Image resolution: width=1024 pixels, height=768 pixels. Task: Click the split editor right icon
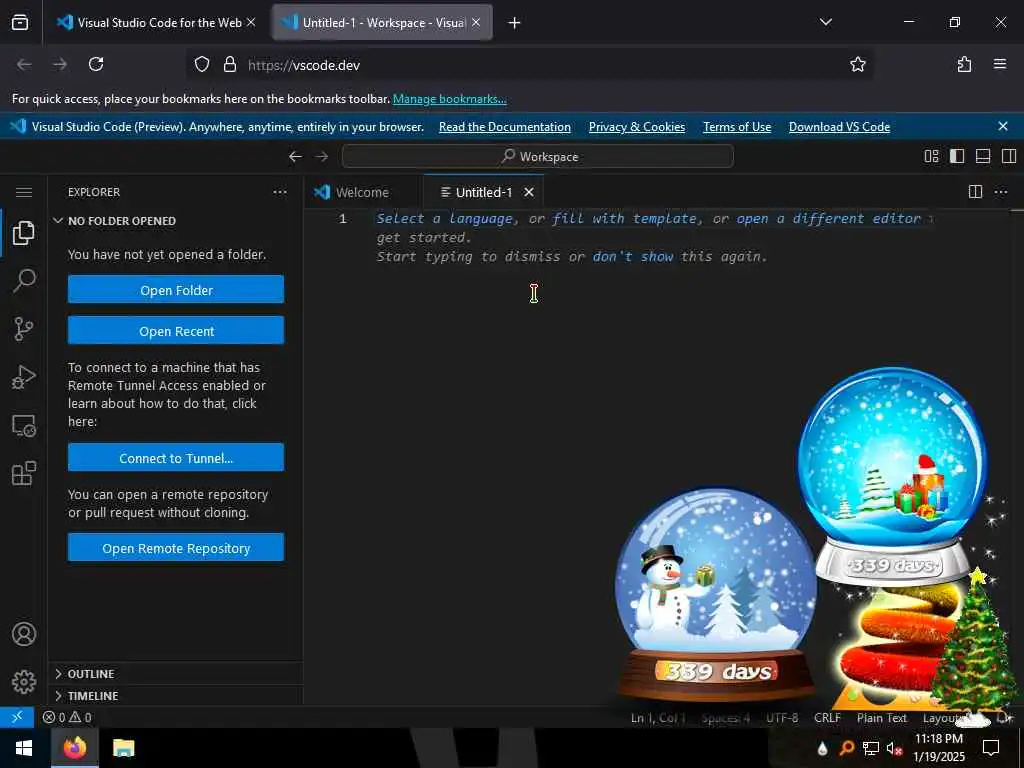pos(975,192)
